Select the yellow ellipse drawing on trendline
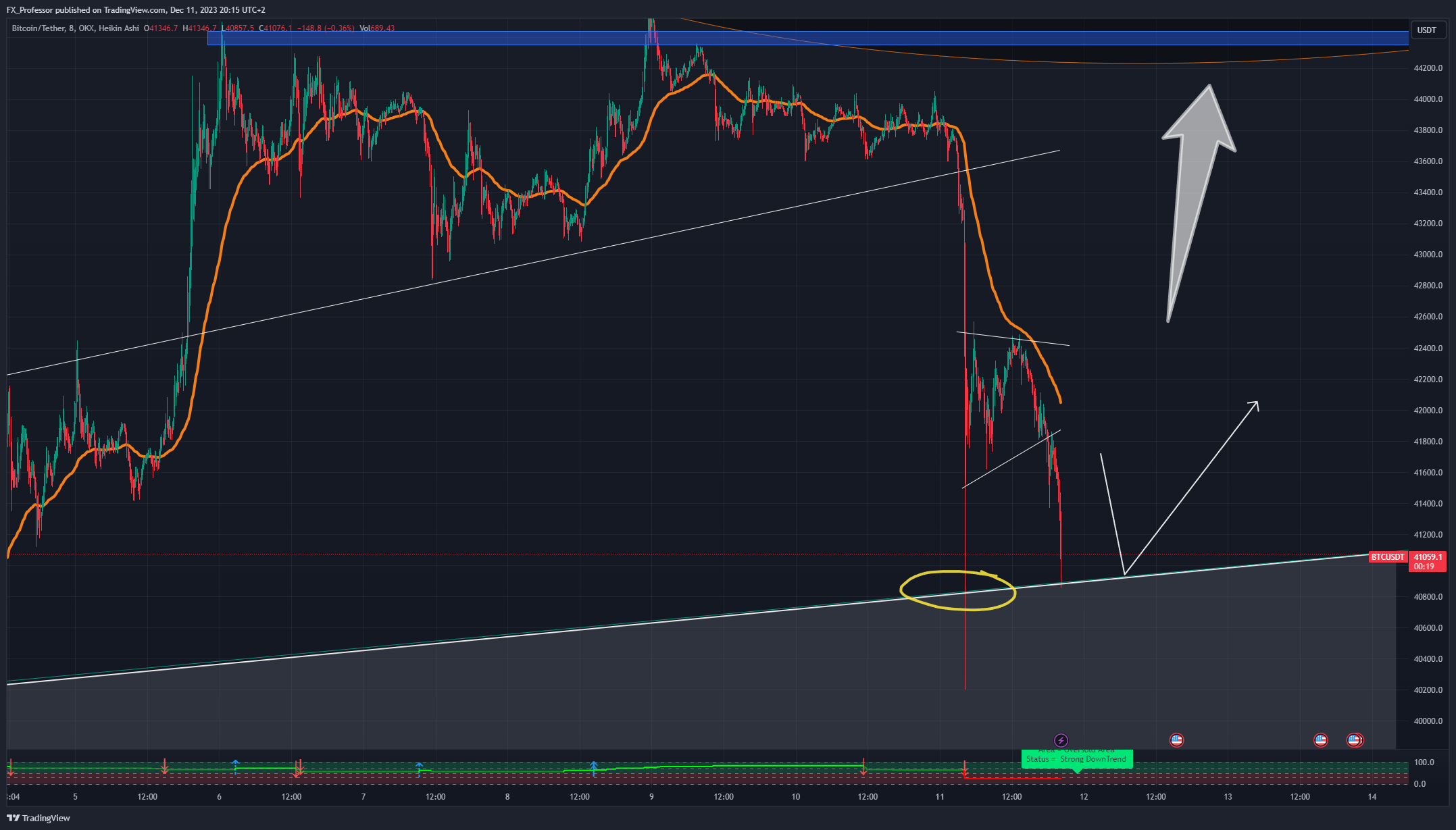This screenshot has width=1456, height=830. coord(958,590)
